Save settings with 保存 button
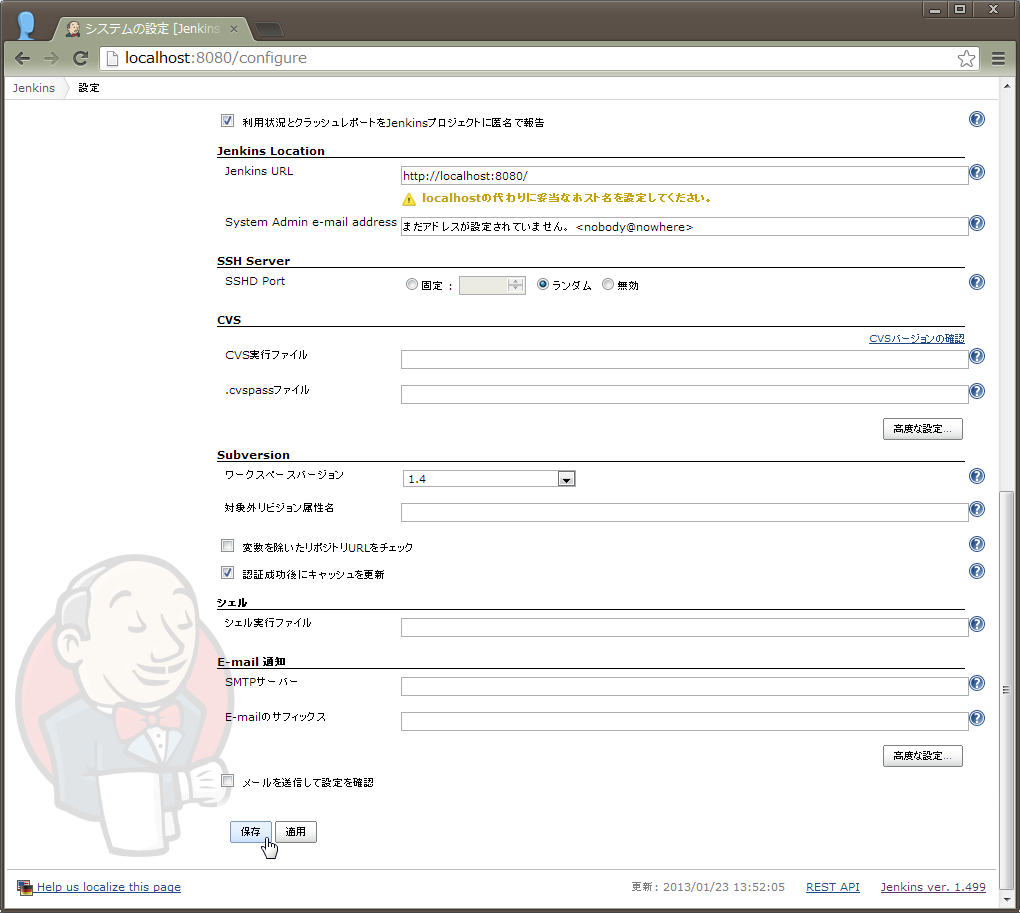1020x913 pixels. pos(250,832)
